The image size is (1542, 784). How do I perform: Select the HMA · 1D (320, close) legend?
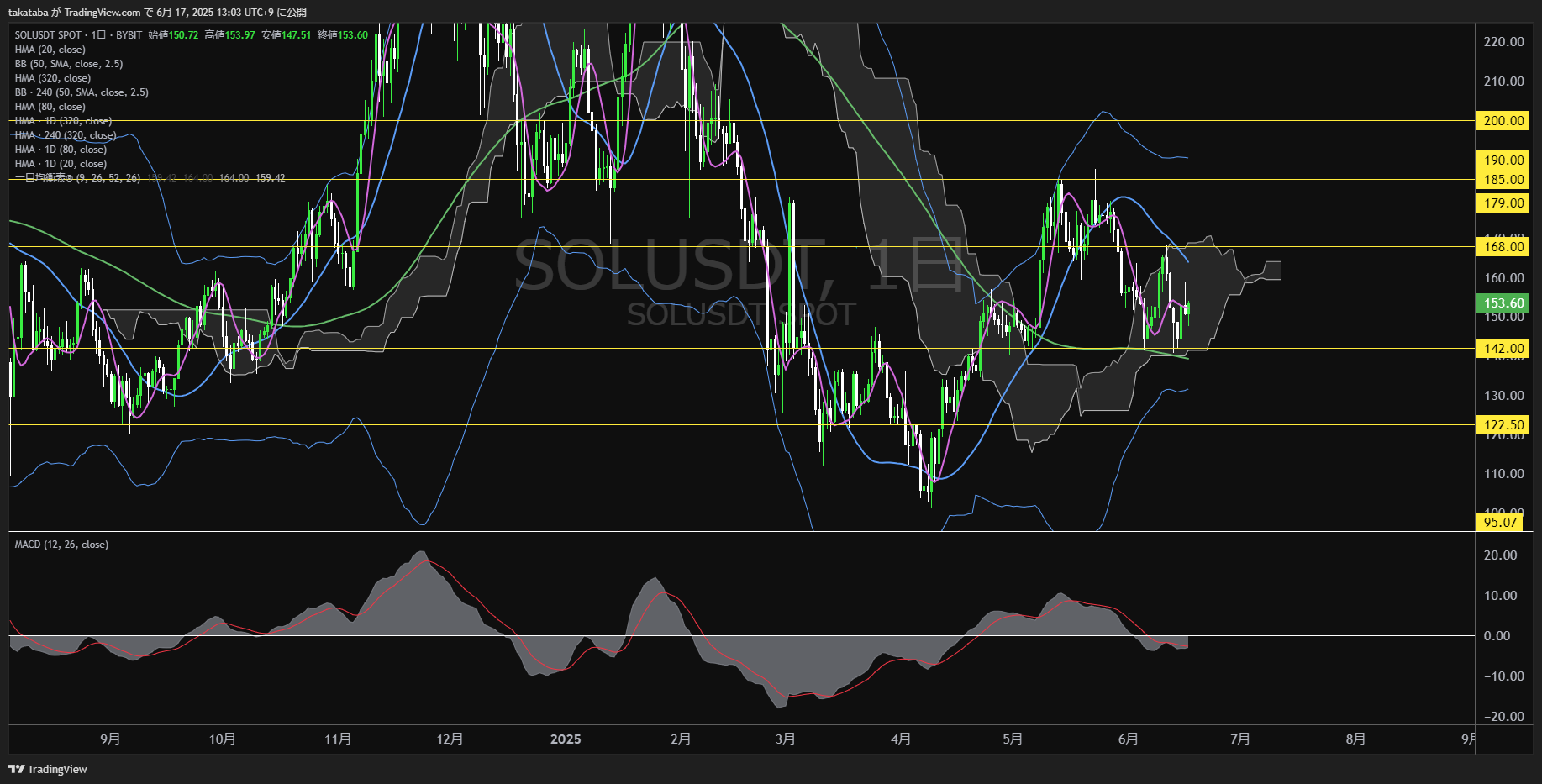click(x=63, y=121)
